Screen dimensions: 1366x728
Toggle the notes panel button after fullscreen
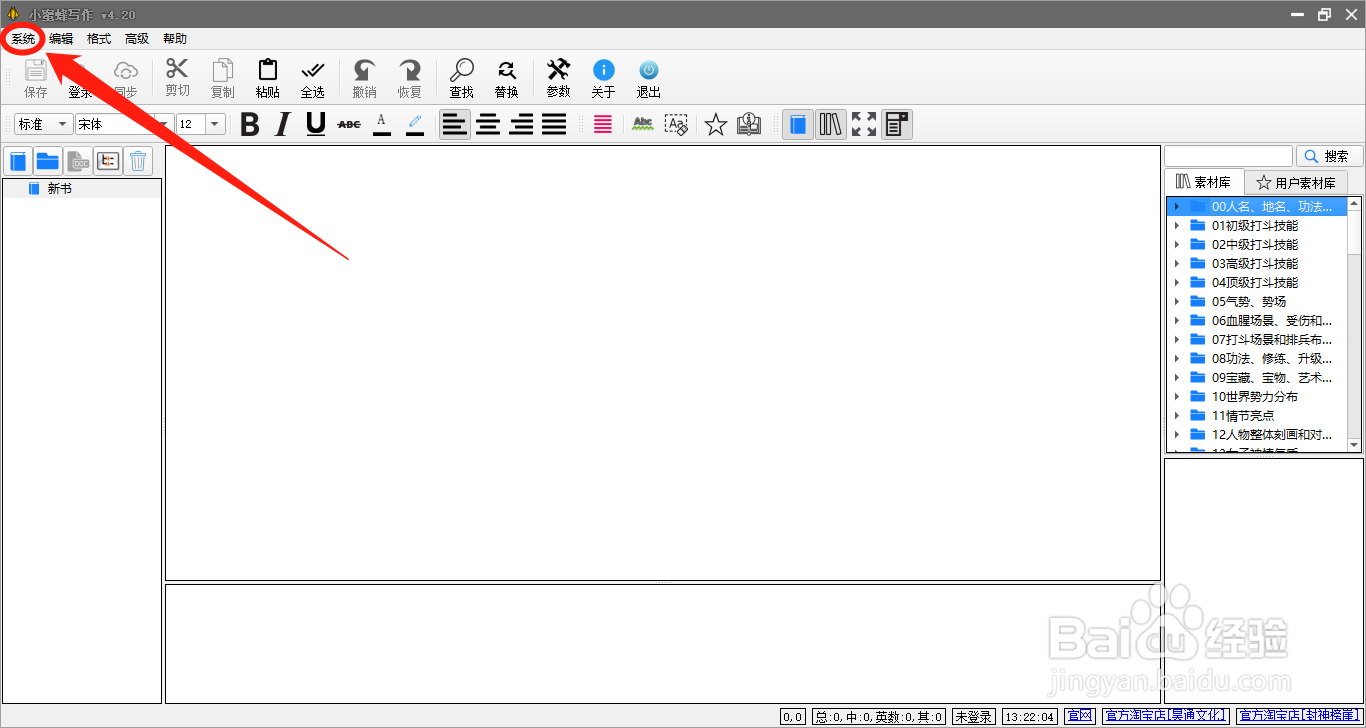pyautogui.click(x=897, y=124)
